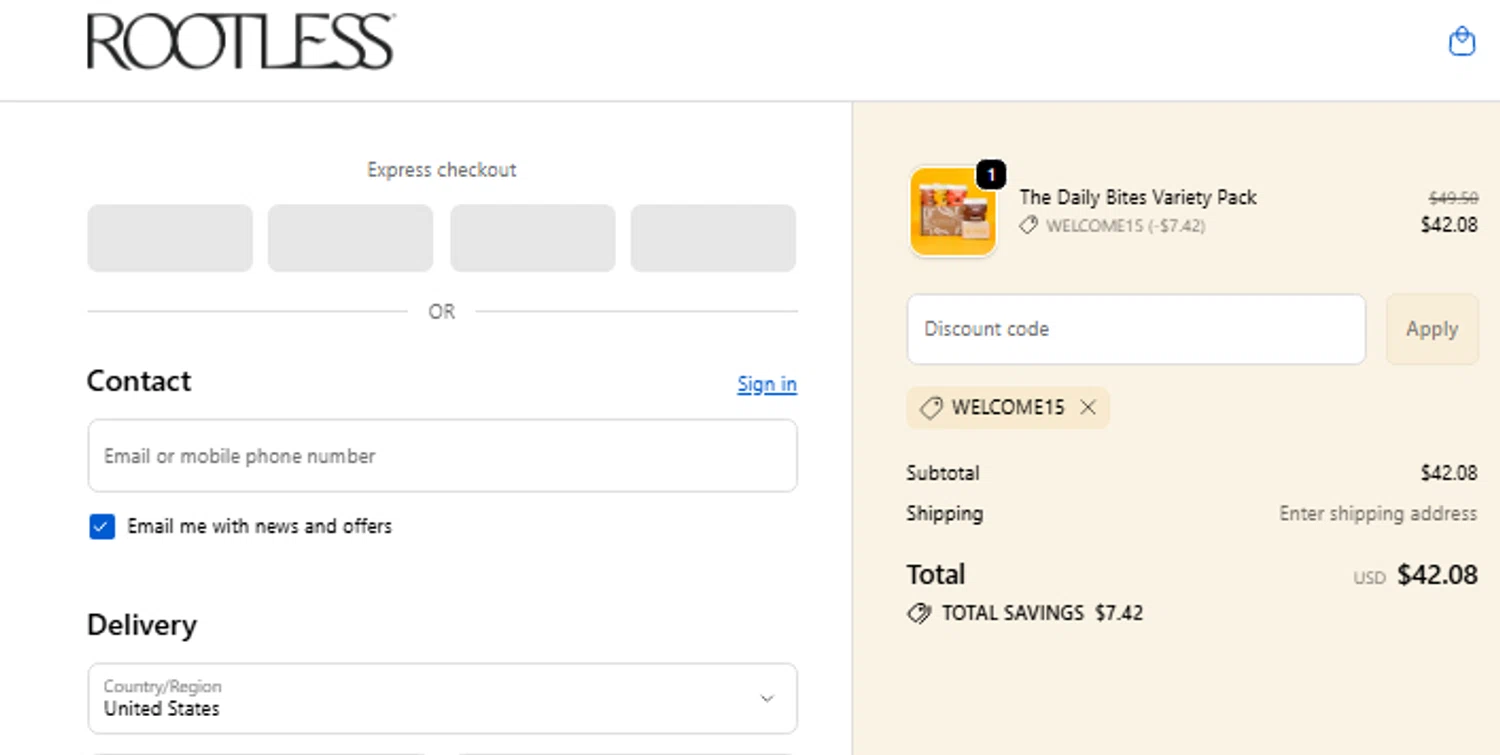Image resolution: width=1500 pixels, height=755 pixels.
Task: Open the Country/Region dropdown
Action: pos(442,698)
